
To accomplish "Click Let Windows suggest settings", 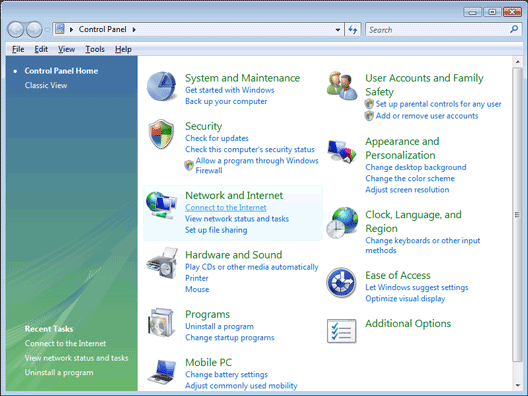I will pyautogui.click(x=417, y=287).
